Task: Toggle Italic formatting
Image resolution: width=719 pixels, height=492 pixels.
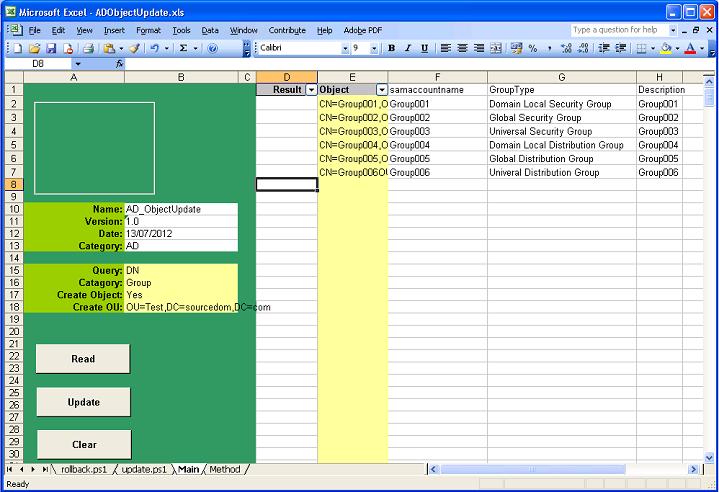Action: 408,48
